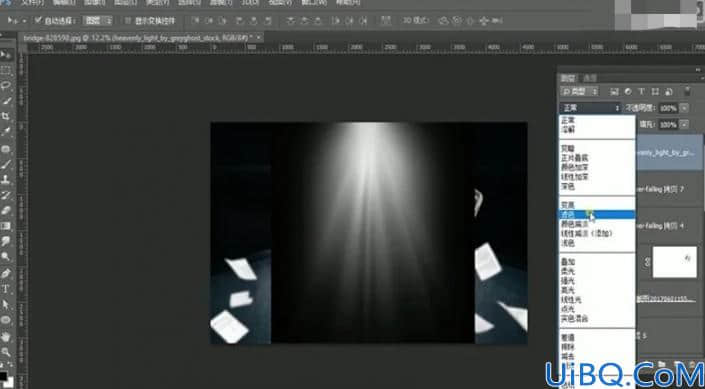Select the Quick Selection tool

[6, 101]
